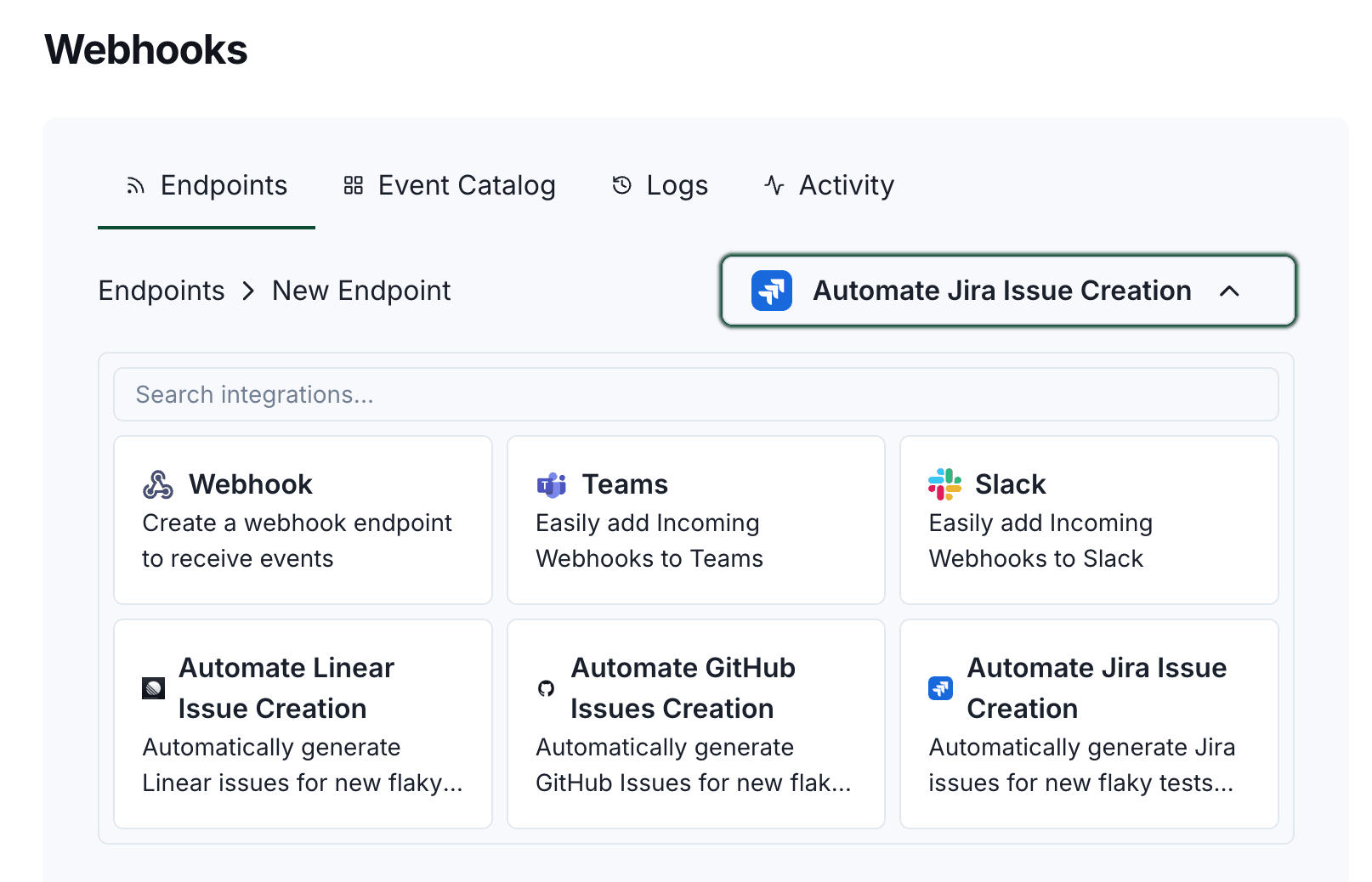Click the Linear logo icon
This screenshot has height=882, width=1372.
[x=153, y=688]
